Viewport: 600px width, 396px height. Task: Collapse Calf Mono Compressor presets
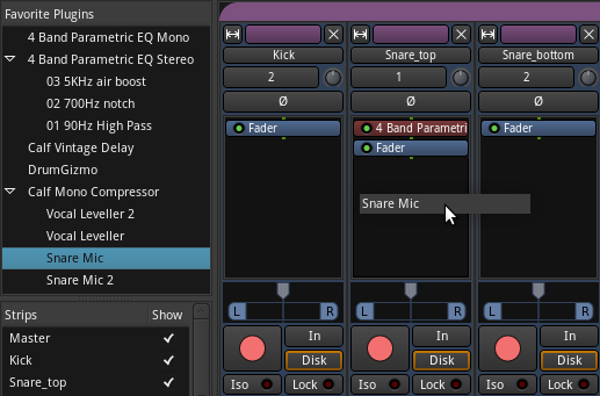tap(10, 191)
